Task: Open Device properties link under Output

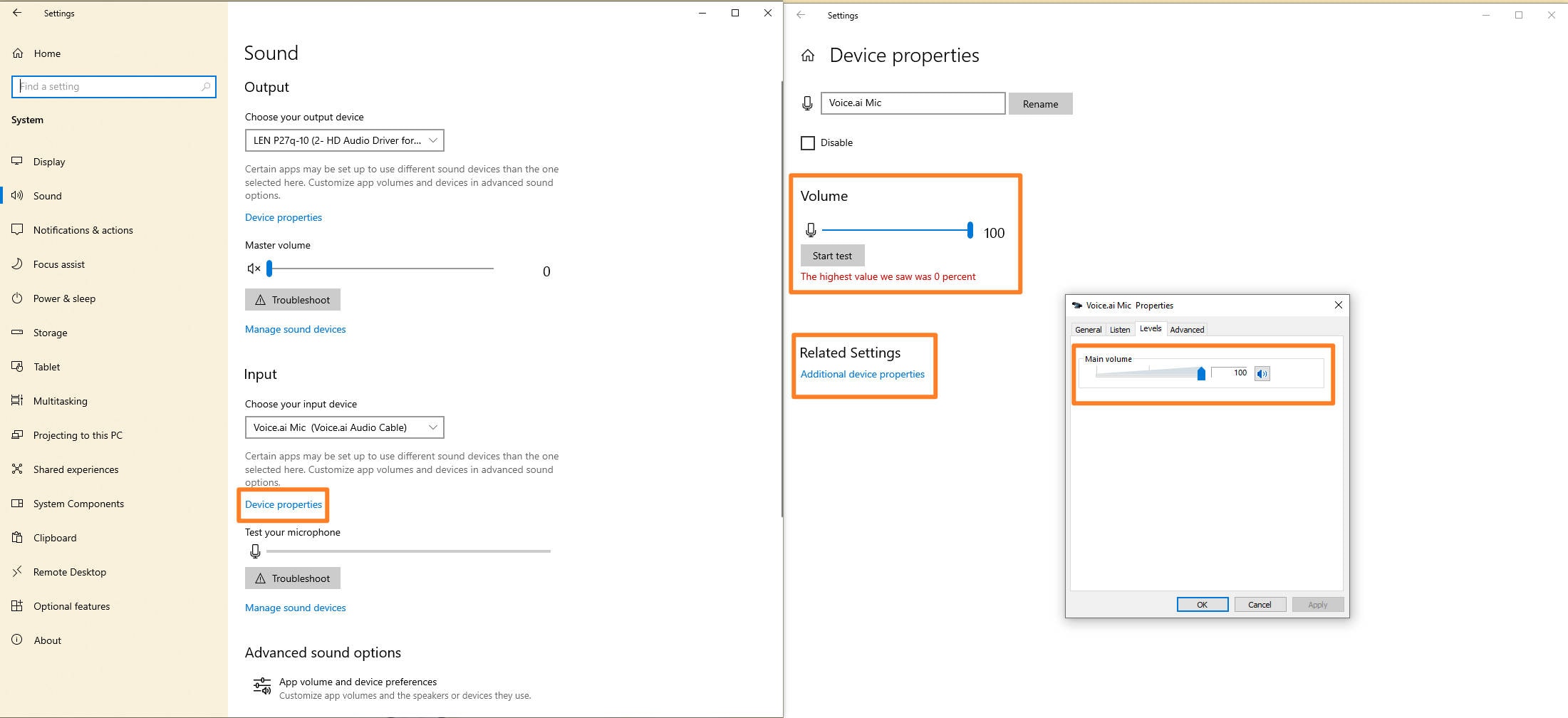Action: (284, 217)
